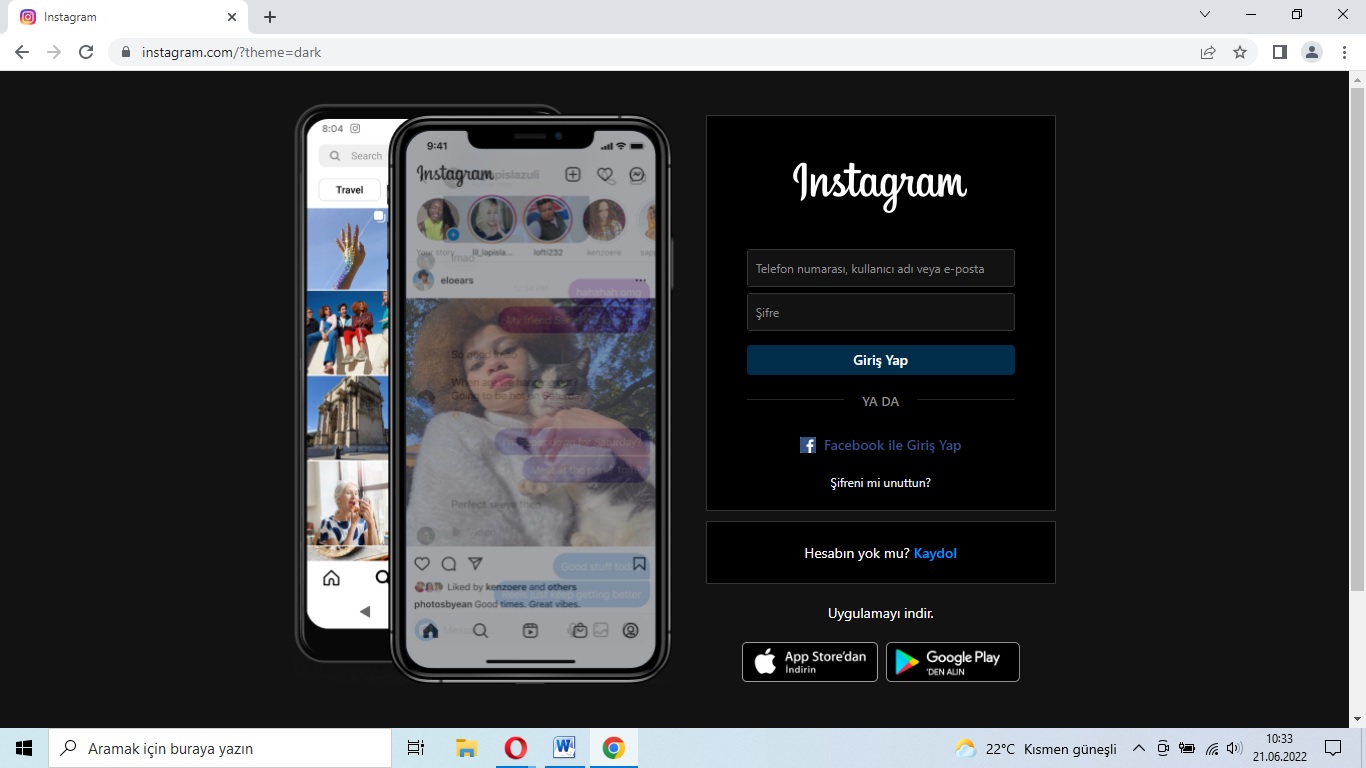The image size is (1366, 768).
Task: Click the bookmark save icon on the post
Action: click(x=639, y=564)
